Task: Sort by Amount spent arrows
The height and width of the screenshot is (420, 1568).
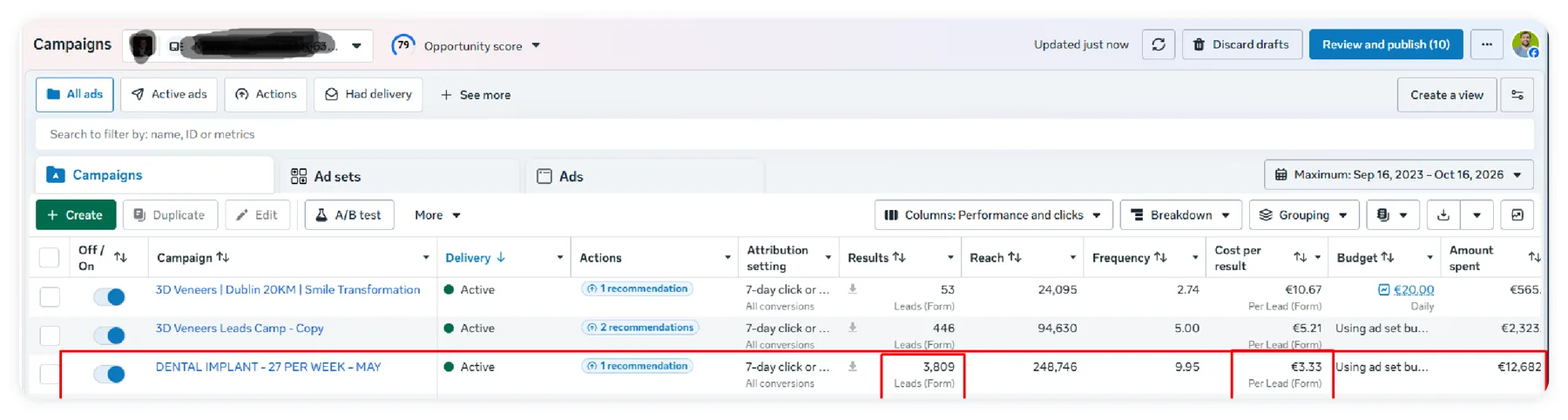Action: point(1534,257)
